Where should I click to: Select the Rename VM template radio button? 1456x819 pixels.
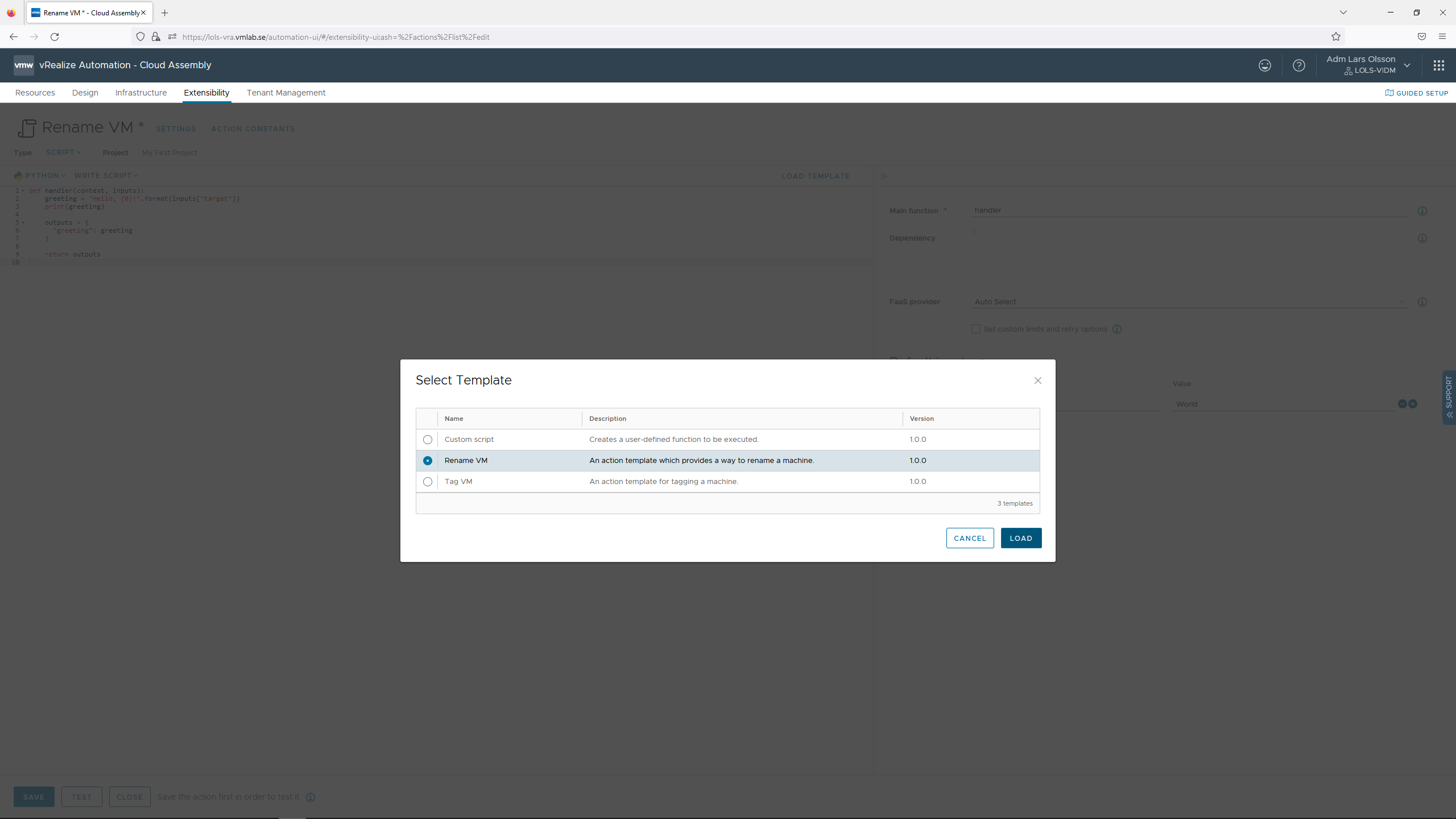[428, 461]
